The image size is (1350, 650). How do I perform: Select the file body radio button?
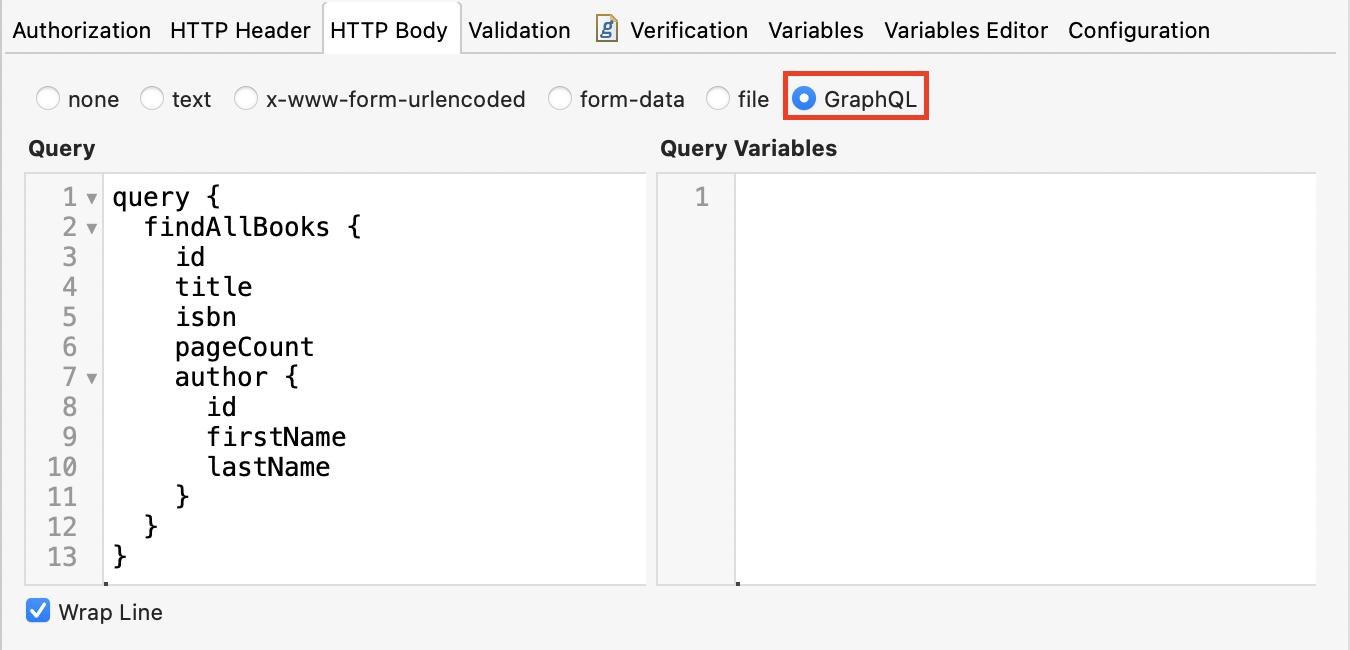[x=718, y=99]
